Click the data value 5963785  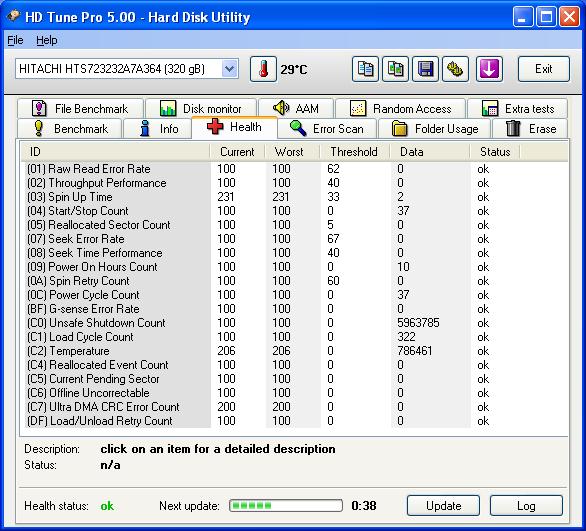pos(418,323)
